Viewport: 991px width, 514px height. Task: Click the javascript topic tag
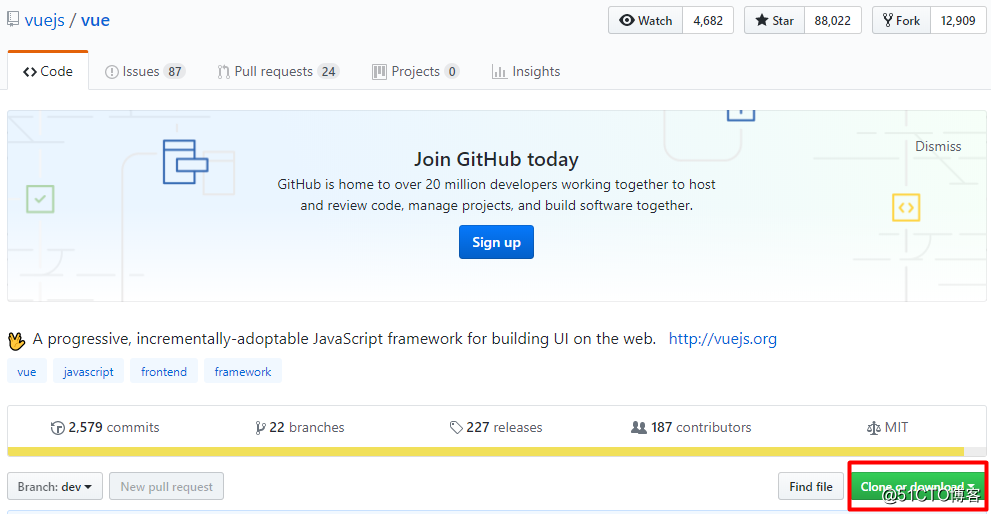[x=88, y=372]
